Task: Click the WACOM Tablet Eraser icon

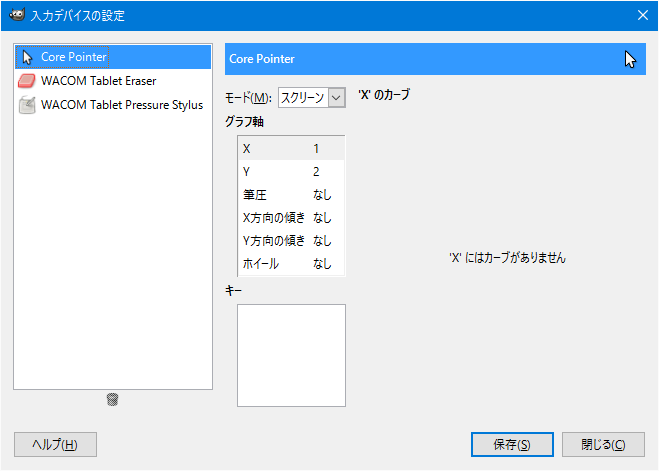Action: click(27, 81)
